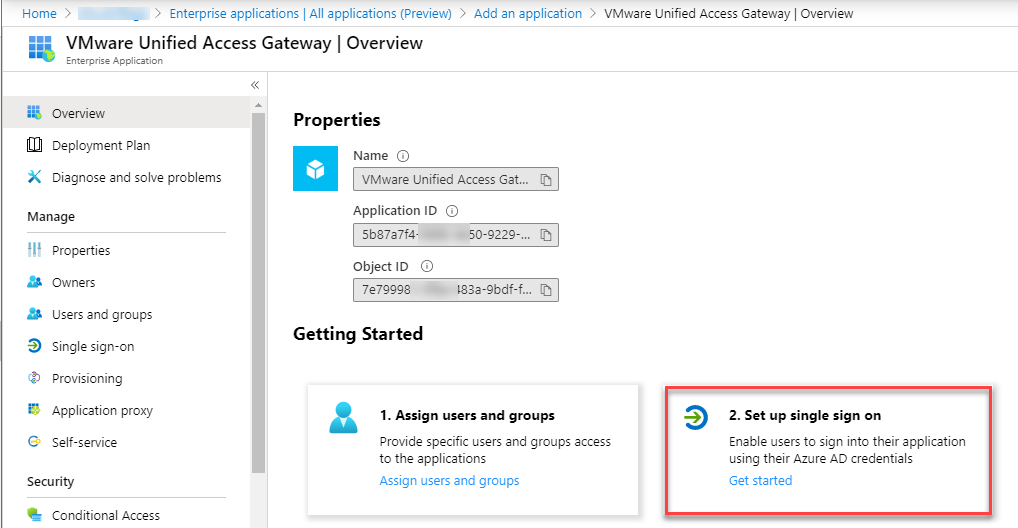This screenshot has width=1018, height=528.
Task: Click the person icon in the Assign users card
Action: 343,418
